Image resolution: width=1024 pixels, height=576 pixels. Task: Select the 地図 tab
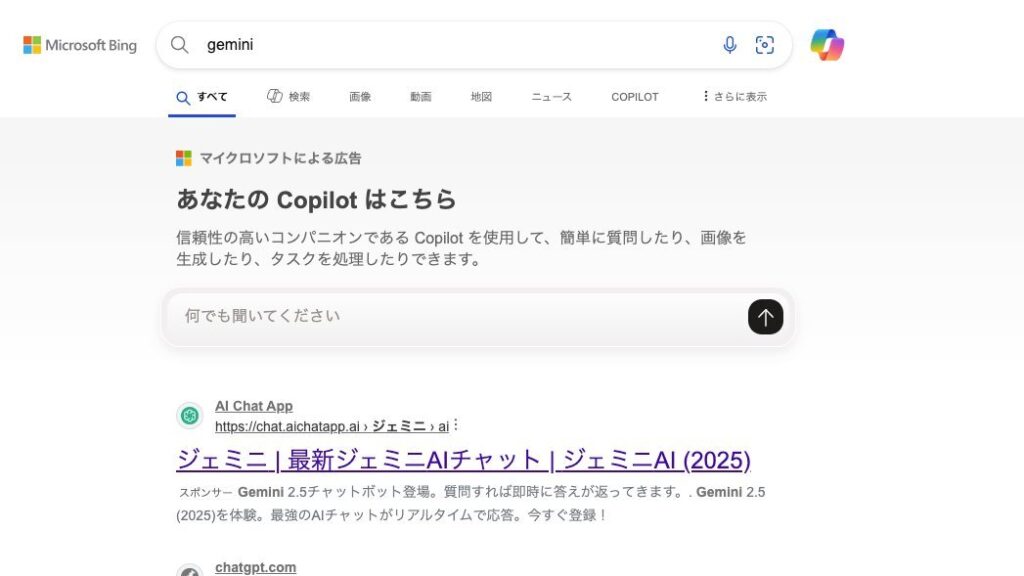[482, 97]
